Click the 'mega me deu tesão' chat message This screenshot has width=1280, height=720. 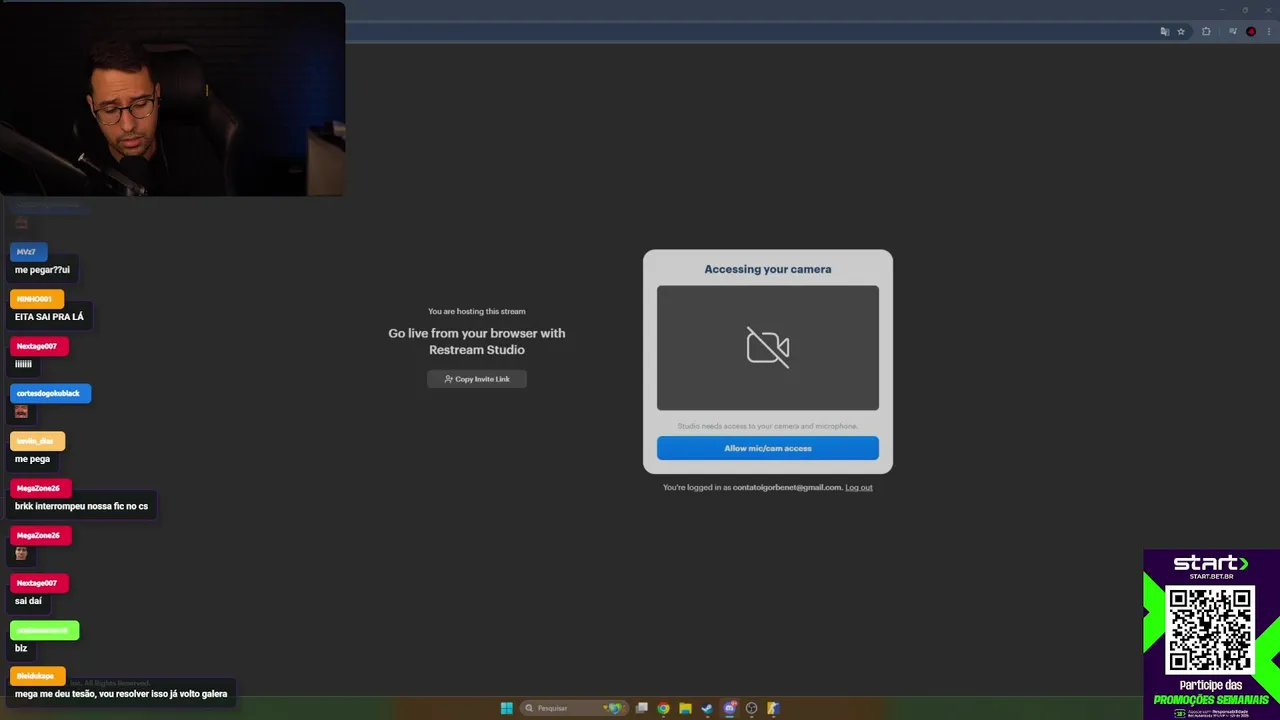click(121, 694)
